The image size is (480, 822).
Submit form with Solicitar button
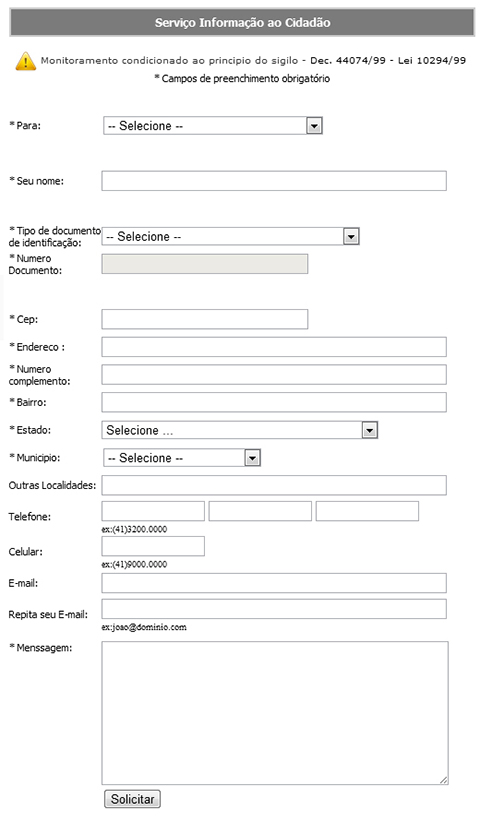pos(133,799)
